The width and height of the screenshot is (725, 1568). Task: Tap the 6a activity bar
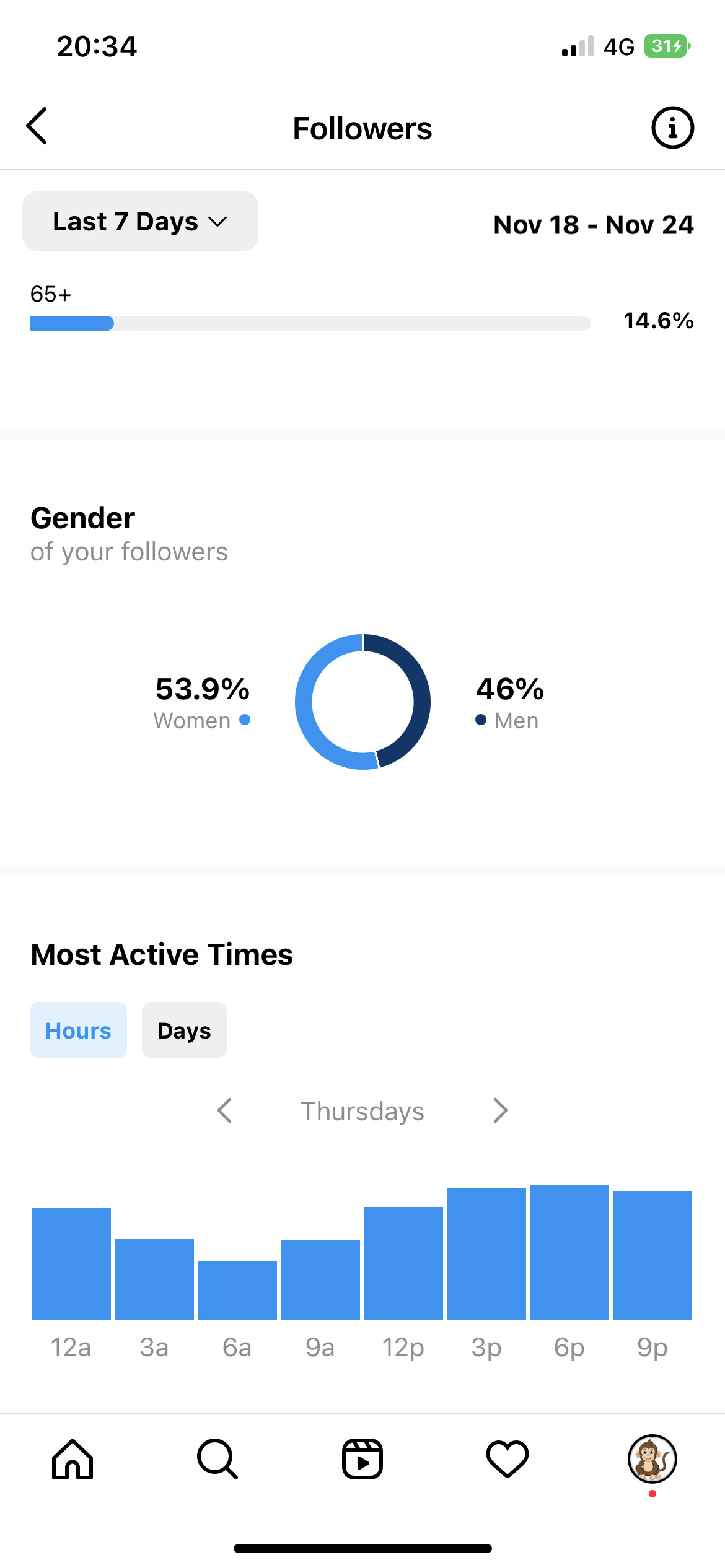[237, 1291]
